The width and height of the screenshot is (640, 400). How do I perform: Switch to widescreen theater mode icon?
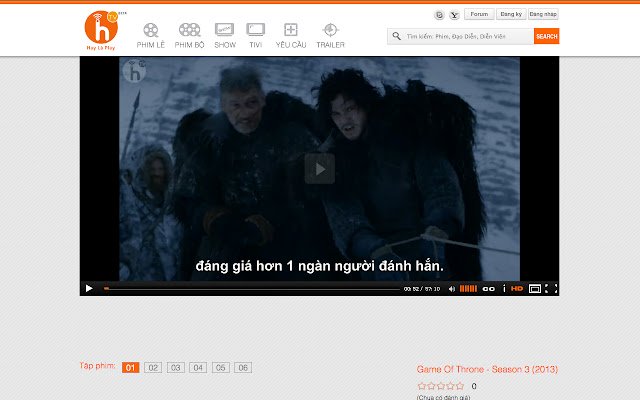[x=535, y=289]
